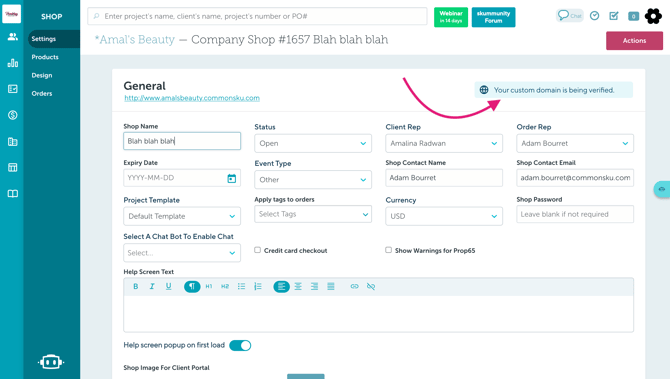Open the Client Rep dropdown
This screenshot has width=670, height=379.
click(444, 143)
